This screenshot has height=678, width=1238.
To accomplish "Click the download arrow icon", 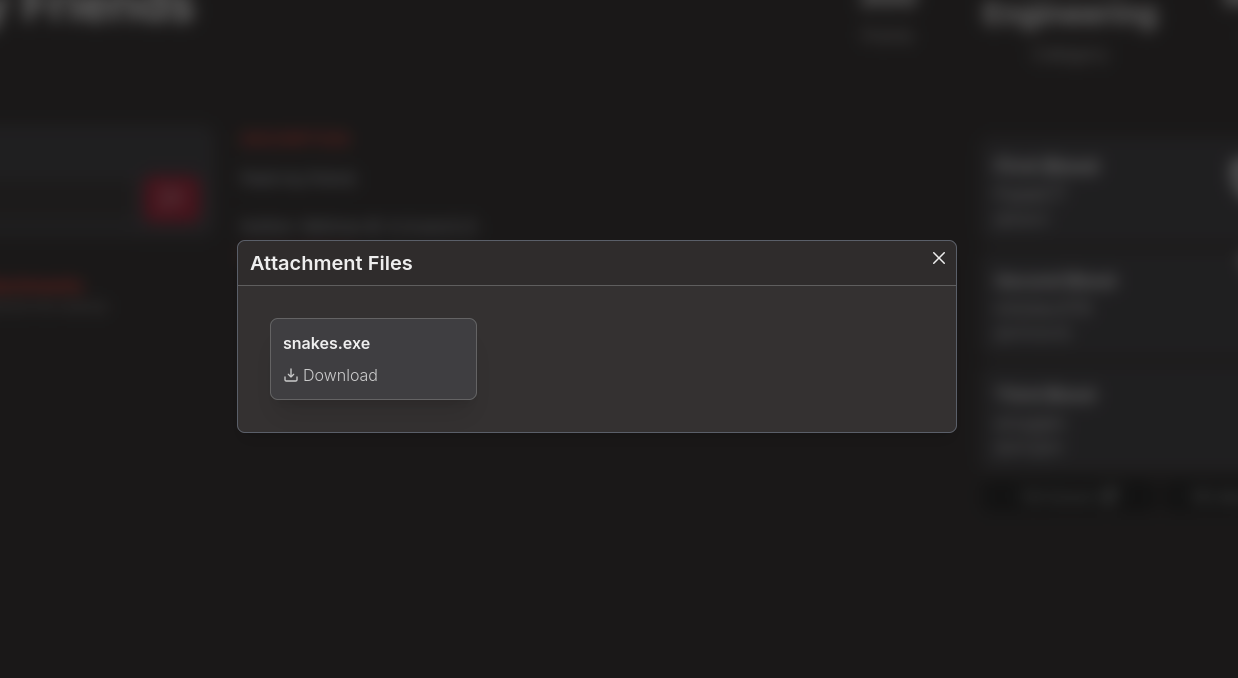I will [x=291, y=375].
